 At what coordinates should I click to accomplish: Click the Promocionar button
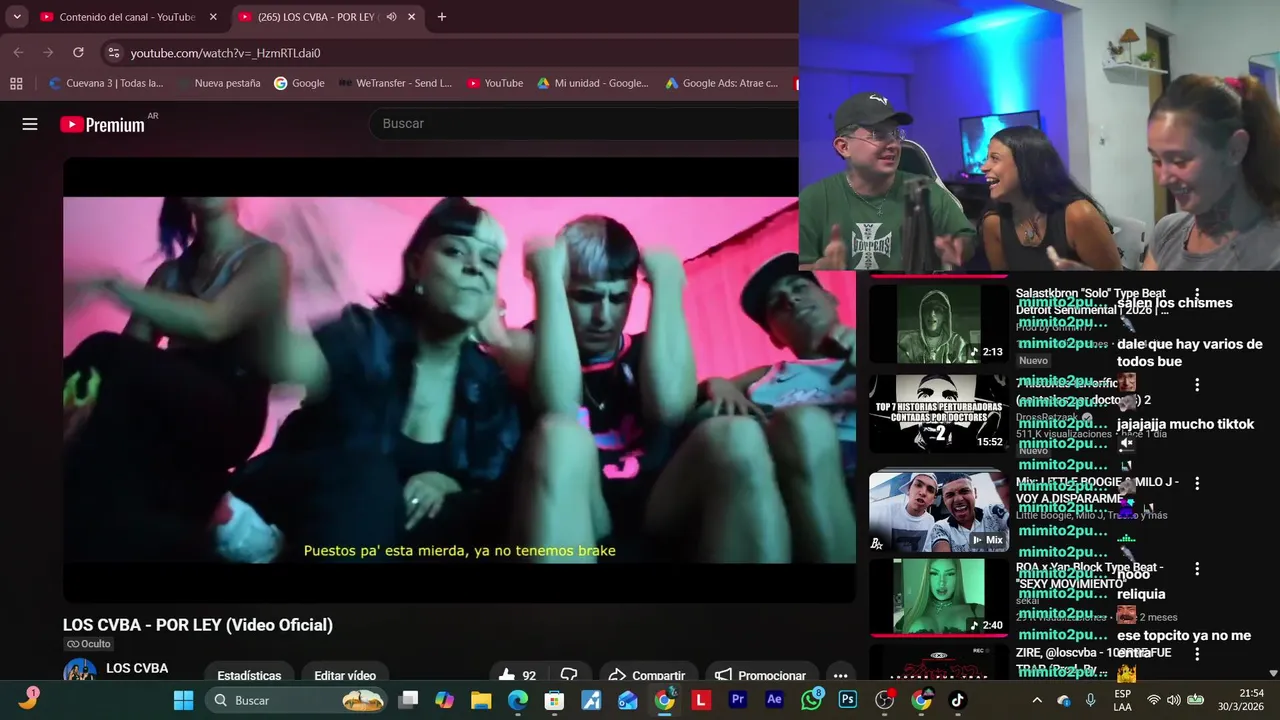click(x=760, y=675)
